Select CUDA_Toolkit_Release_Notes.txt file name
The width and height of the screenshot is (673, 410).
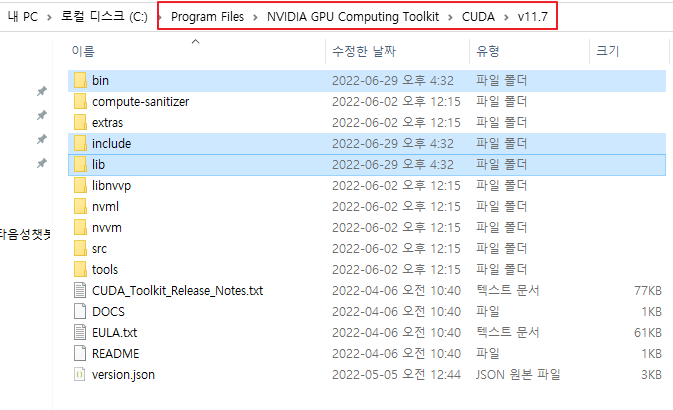(177, 291)
